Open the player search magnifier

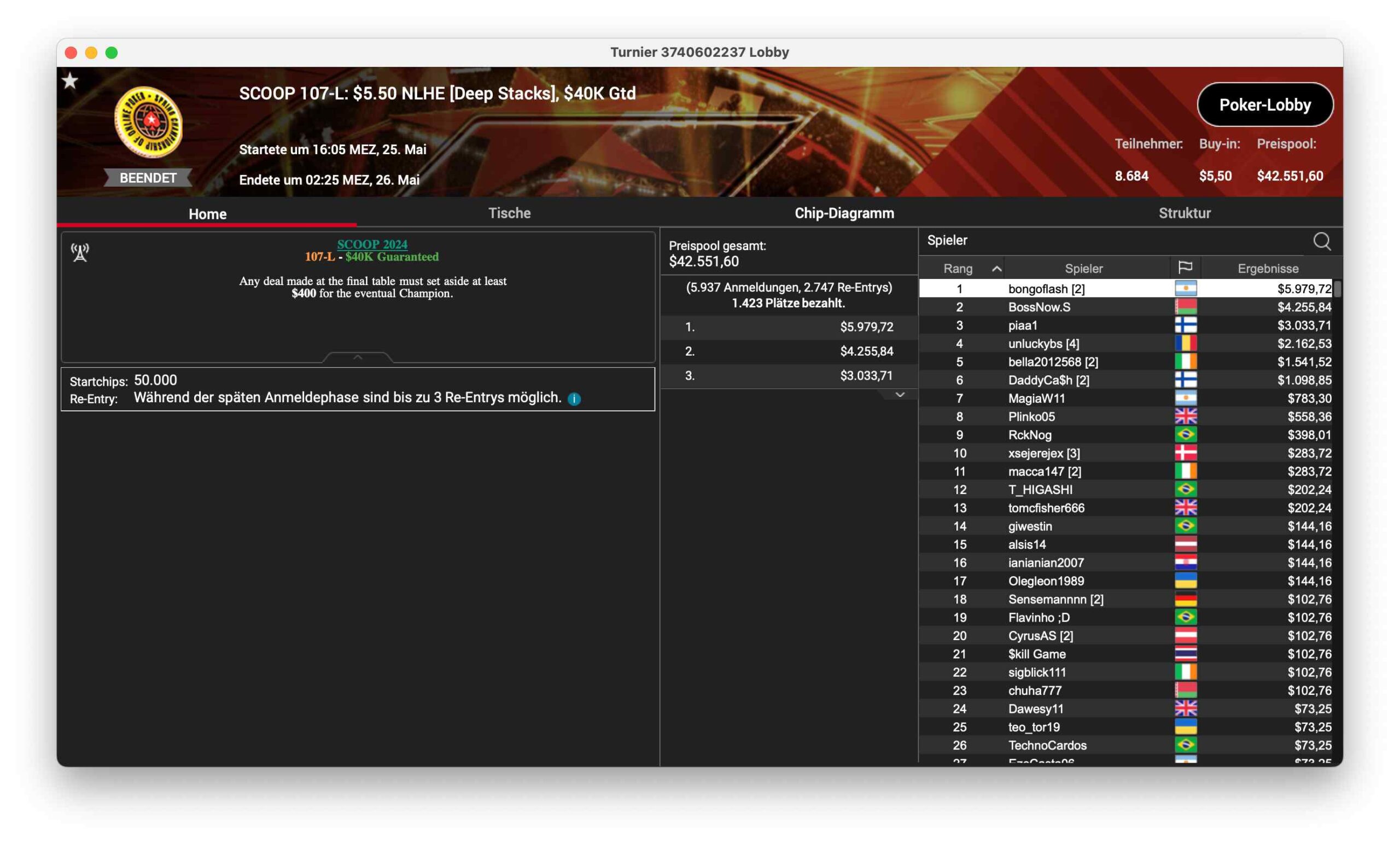pos(1322,241)
